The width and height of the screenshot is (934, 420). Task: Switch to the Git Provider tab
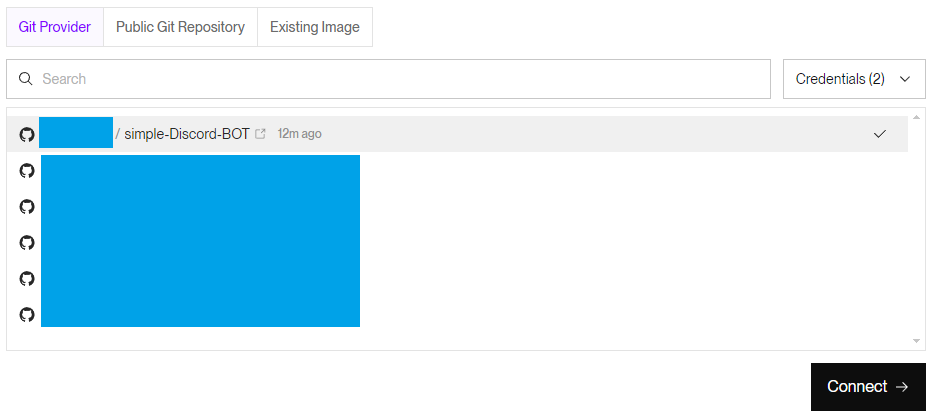click(x=55, y=27)
